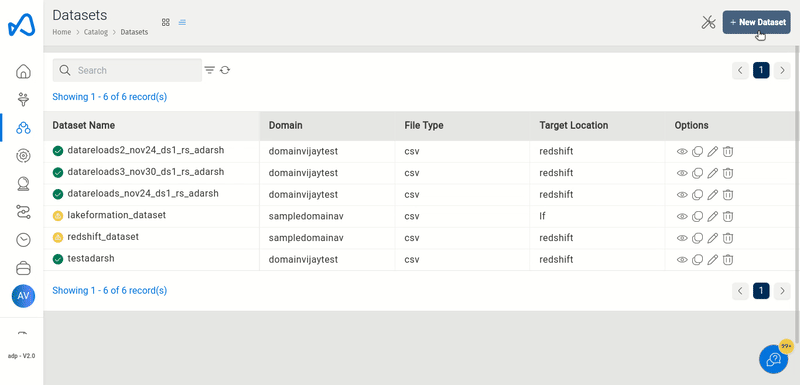800x385 pixels.
Task: Open the crystal globe icon in sidebar
Action: click(23, 184)
